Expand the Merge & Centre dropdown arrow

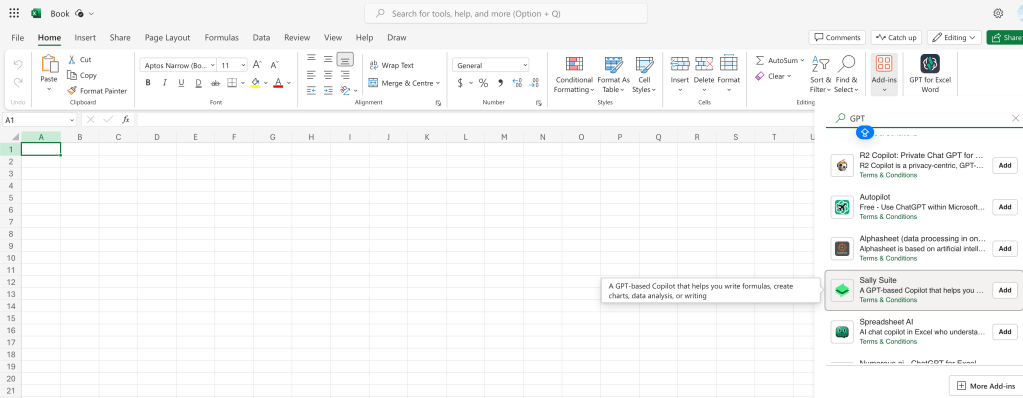[x=438, y=83]
